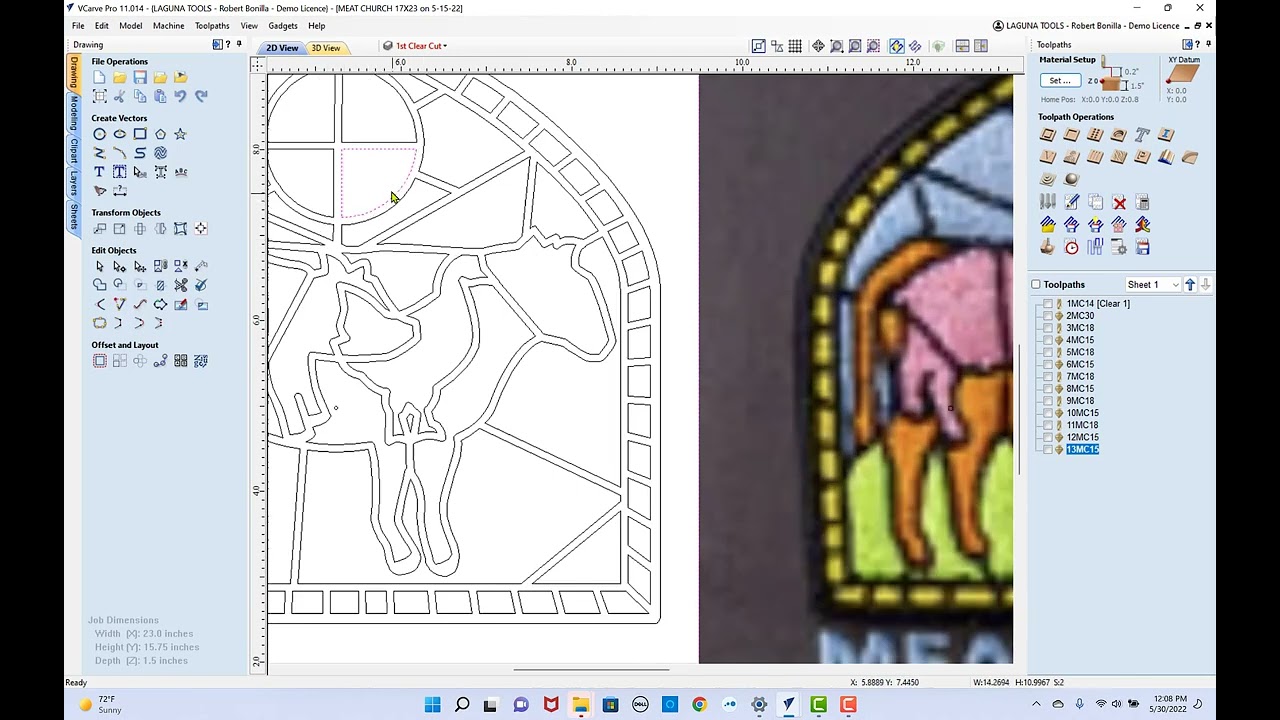Open the Gadgets menu
Image resolution: width=1280 pixels, height=720 pixels.
[x=283, y=26]
